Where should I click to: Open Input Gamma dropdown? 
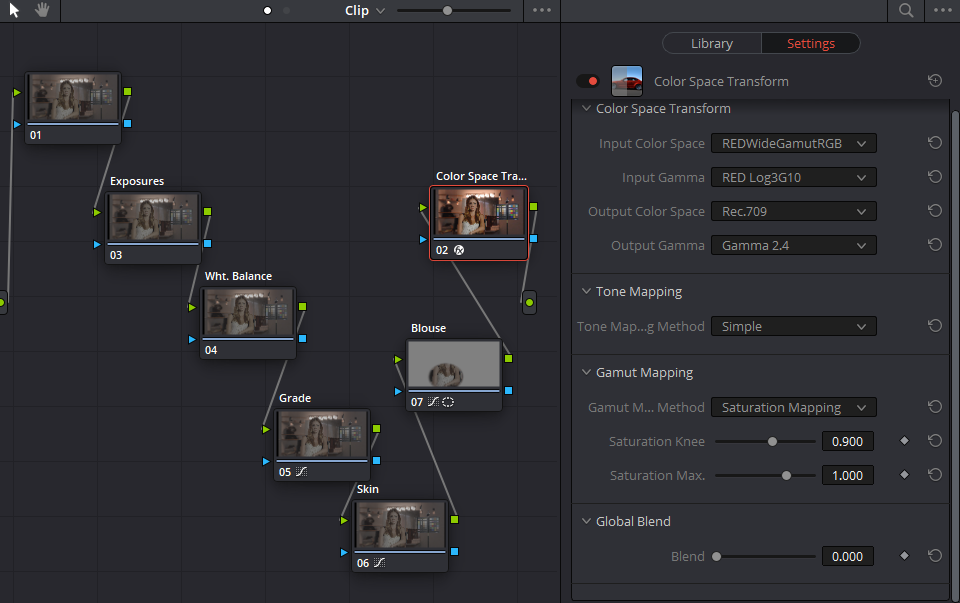(x=793, y=178)
